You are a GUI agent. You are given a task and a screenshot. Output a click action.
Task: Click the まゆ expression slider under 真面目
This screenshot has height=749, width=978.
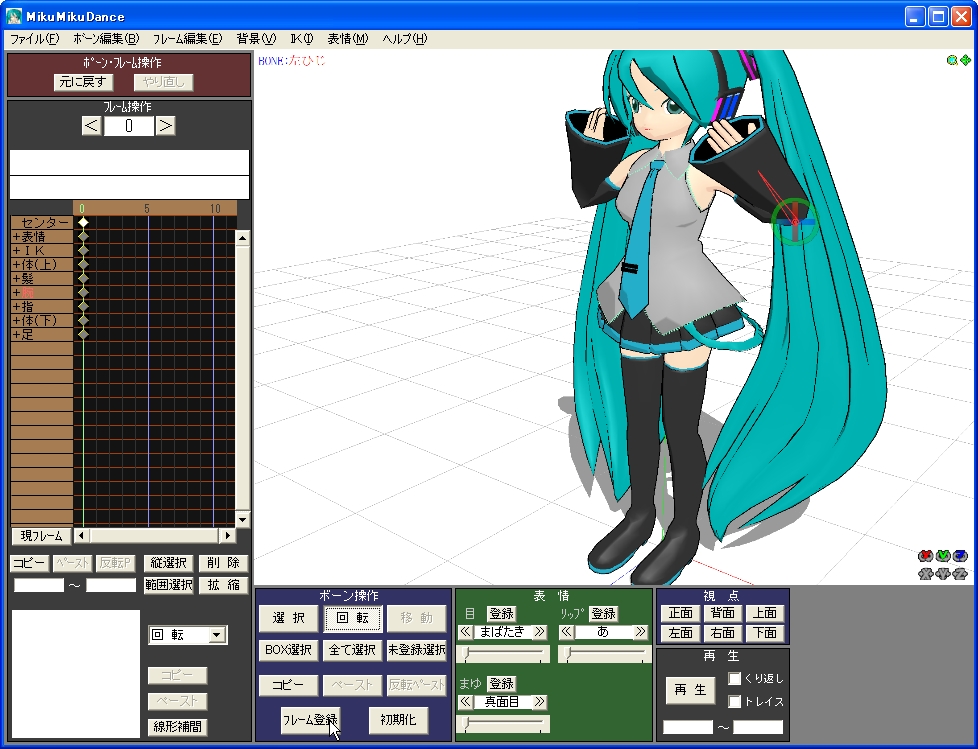point(504,723)
